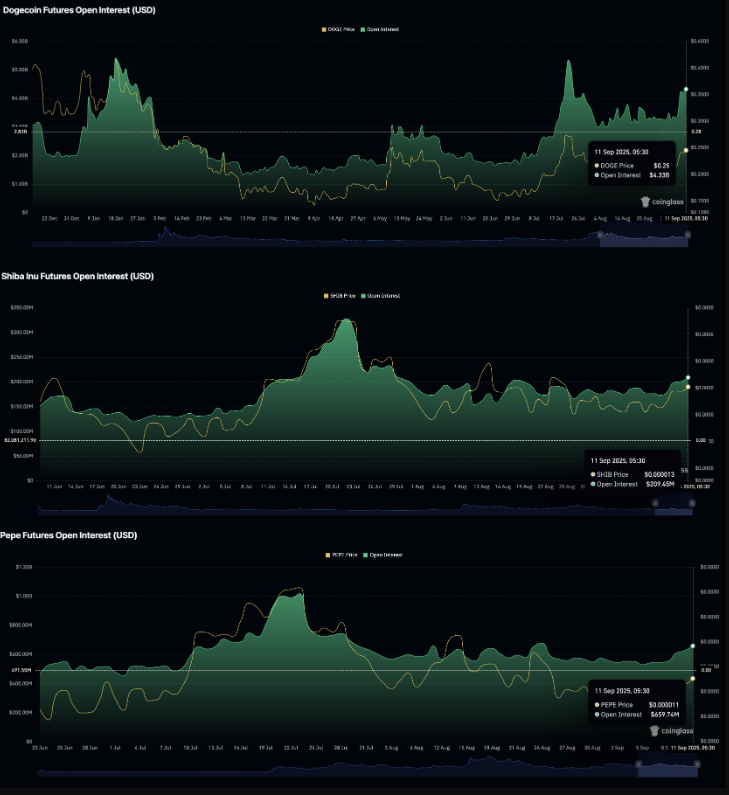Image resolution: width=729 pixels, height=795 pixels.
Task: Click the Dogecoin range slider selected window
Action: point(643,237)
